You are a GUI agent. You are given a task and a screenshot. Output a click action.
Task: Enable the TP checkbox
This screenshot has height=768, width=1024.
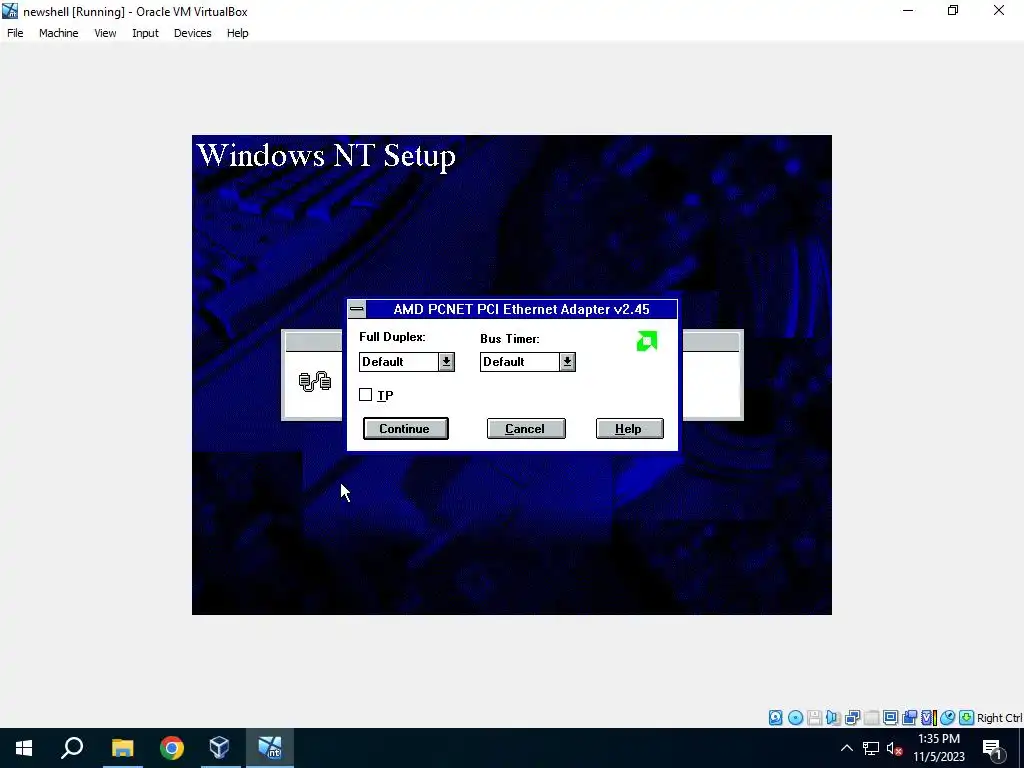point(366,394)
